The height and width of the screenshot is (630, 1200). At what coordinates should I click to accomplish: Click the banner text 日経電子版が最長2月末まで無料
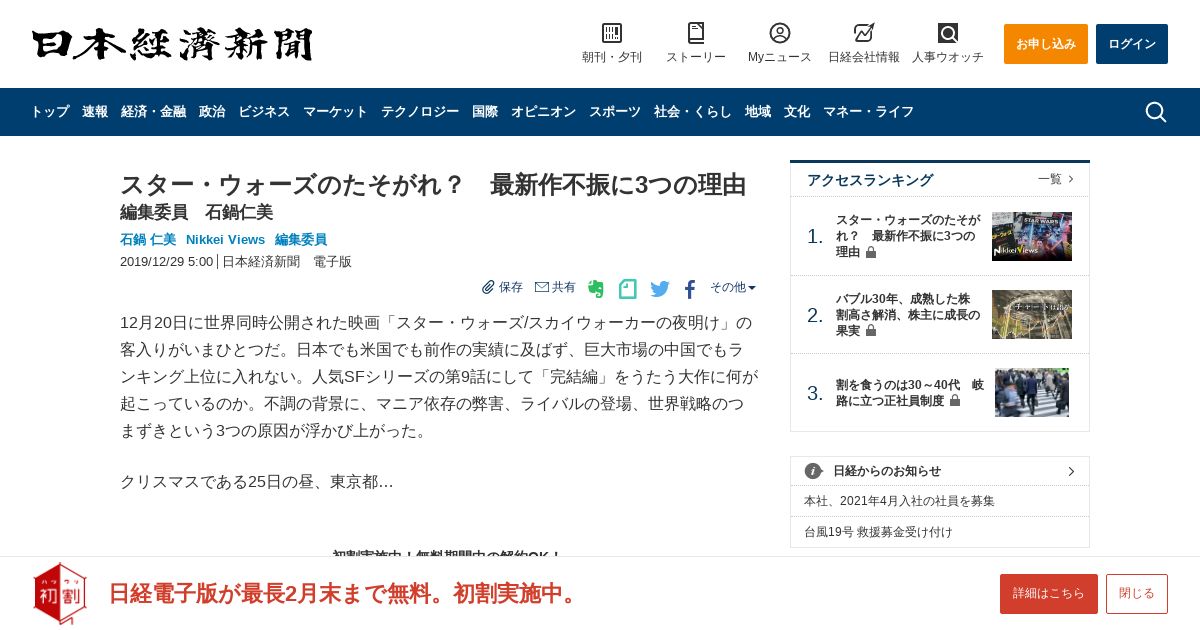coord(348,594)
